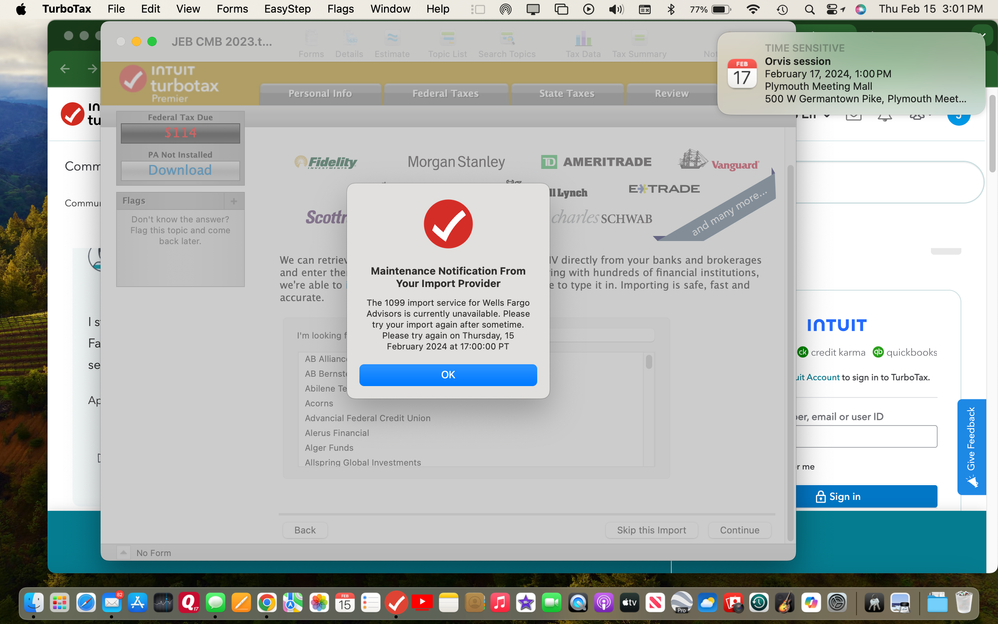Click the Search Topics toolbar icon
Screen dimensions: 998x624
[x=507, y=45]
